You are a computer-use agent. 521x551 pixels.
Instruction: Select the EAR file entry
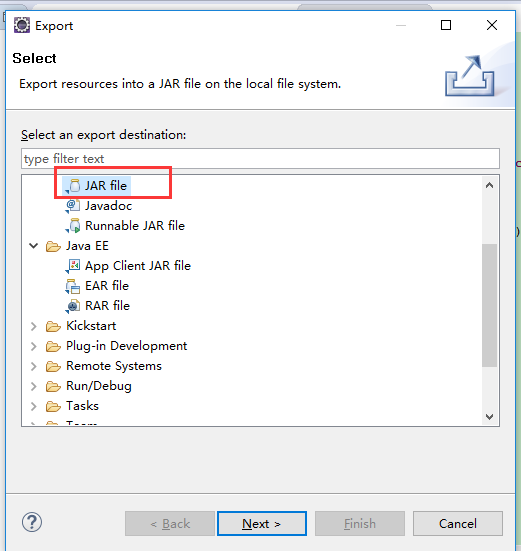97,286
